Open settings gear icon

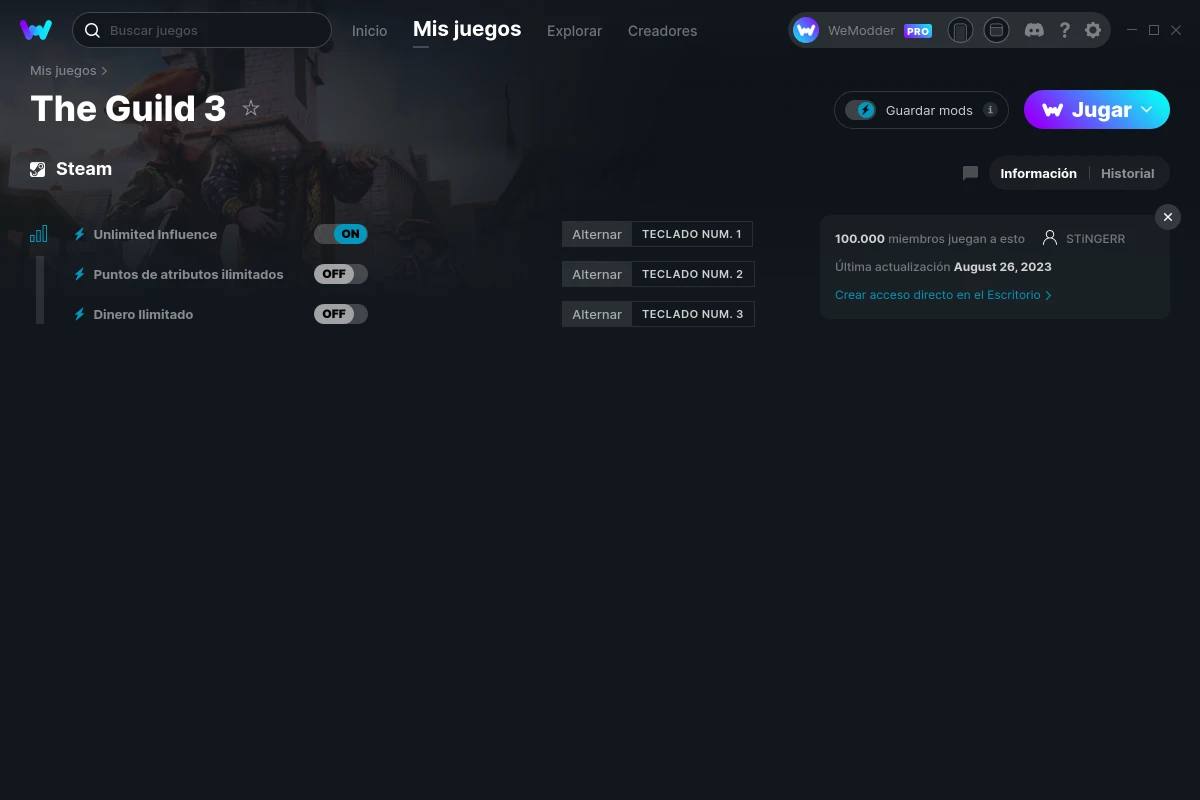[1093, 30]
